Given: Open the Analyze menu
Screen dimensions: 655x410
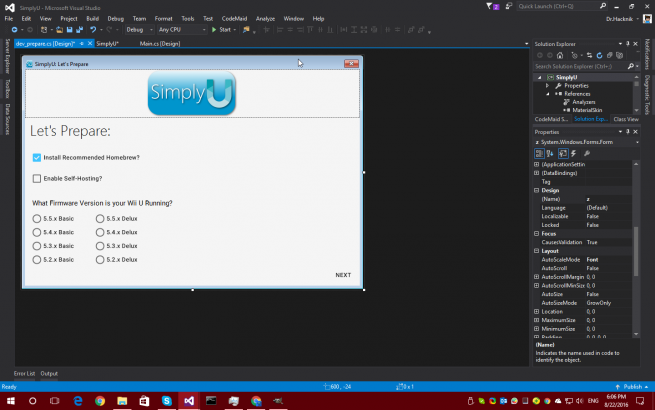Looking at the screenshot, I should point(265,19).
